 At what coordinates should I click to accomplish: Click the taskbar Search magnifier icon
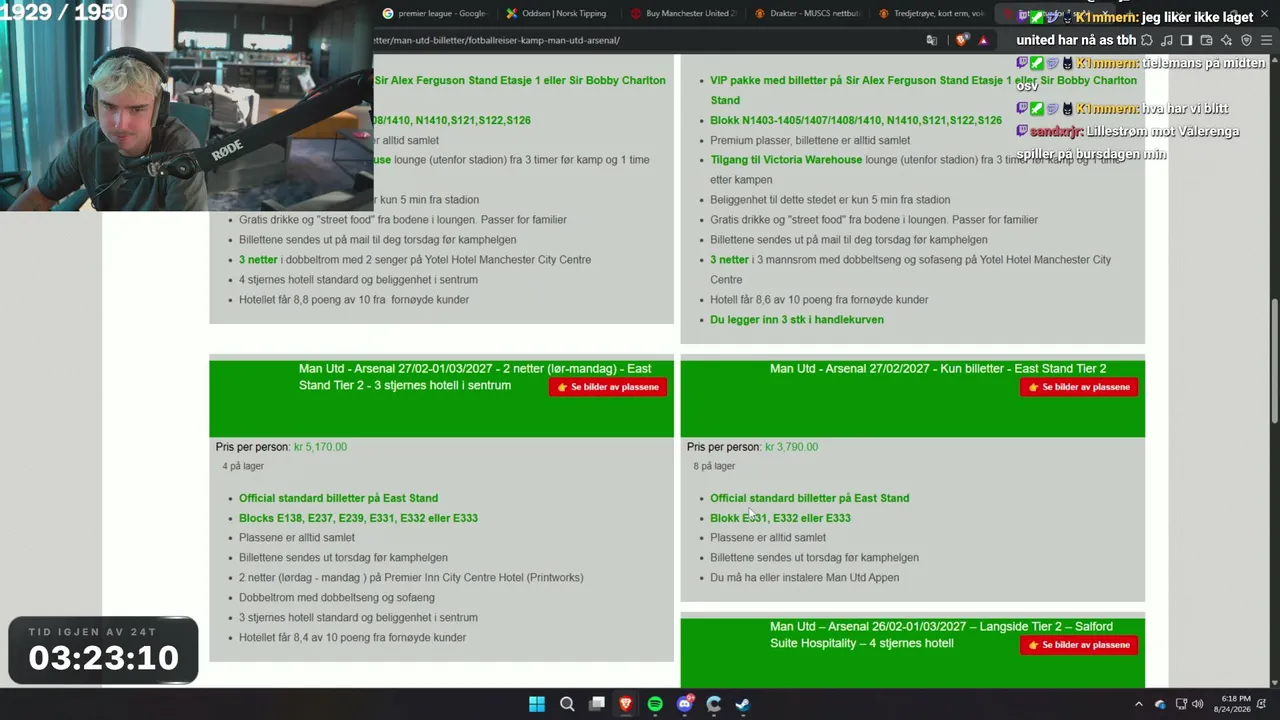[567, 704]
